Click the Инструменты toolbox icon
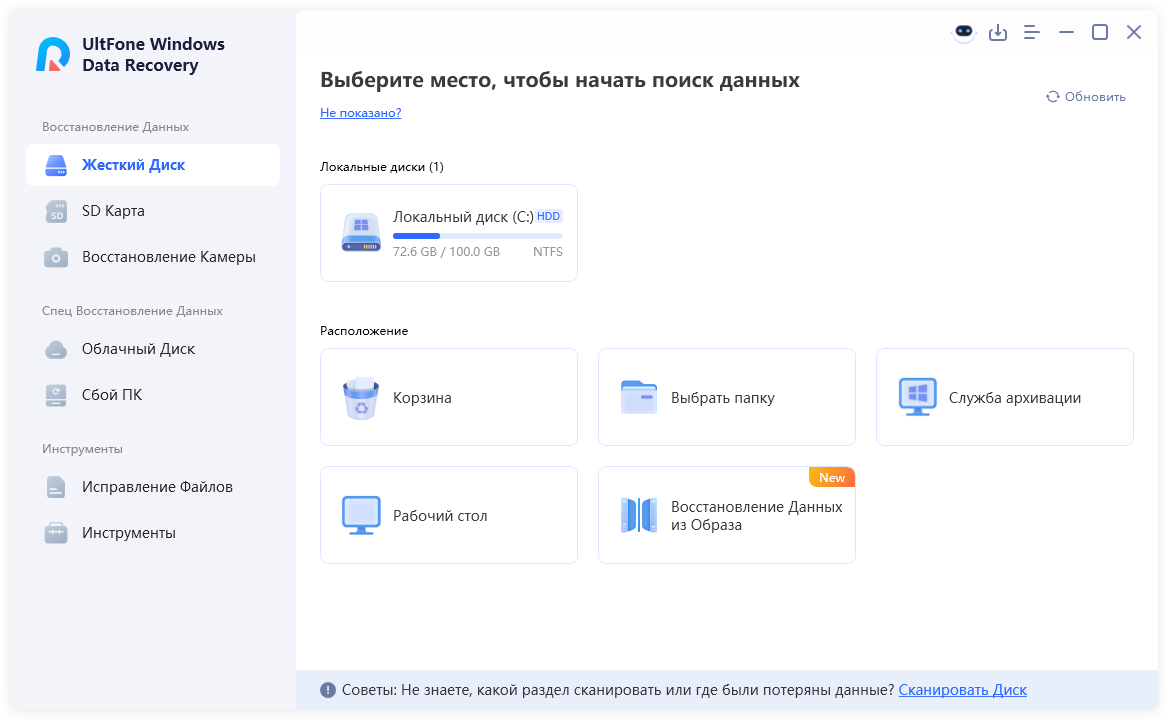The width and height of the screenshot is (1168, 720). [56, 533]
